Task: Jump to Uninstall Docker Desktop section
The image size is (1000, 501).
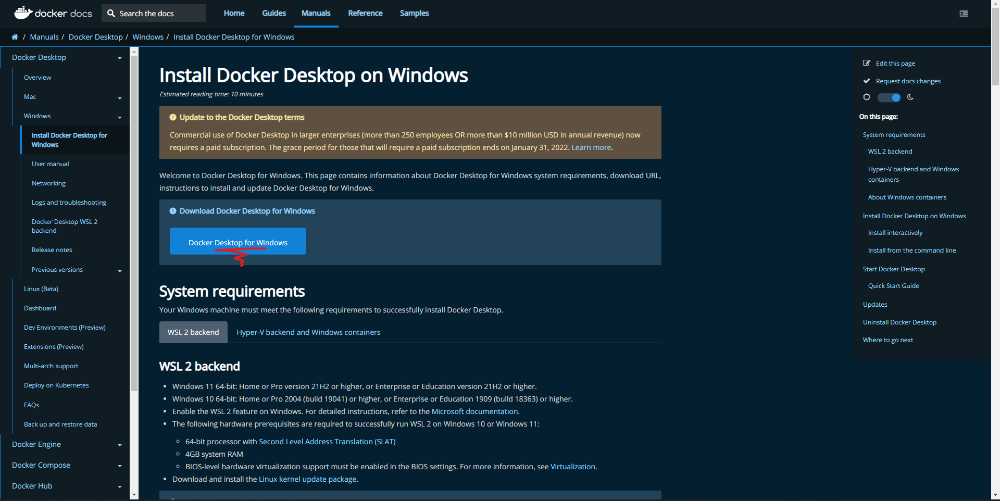Action: coord(899,323)
